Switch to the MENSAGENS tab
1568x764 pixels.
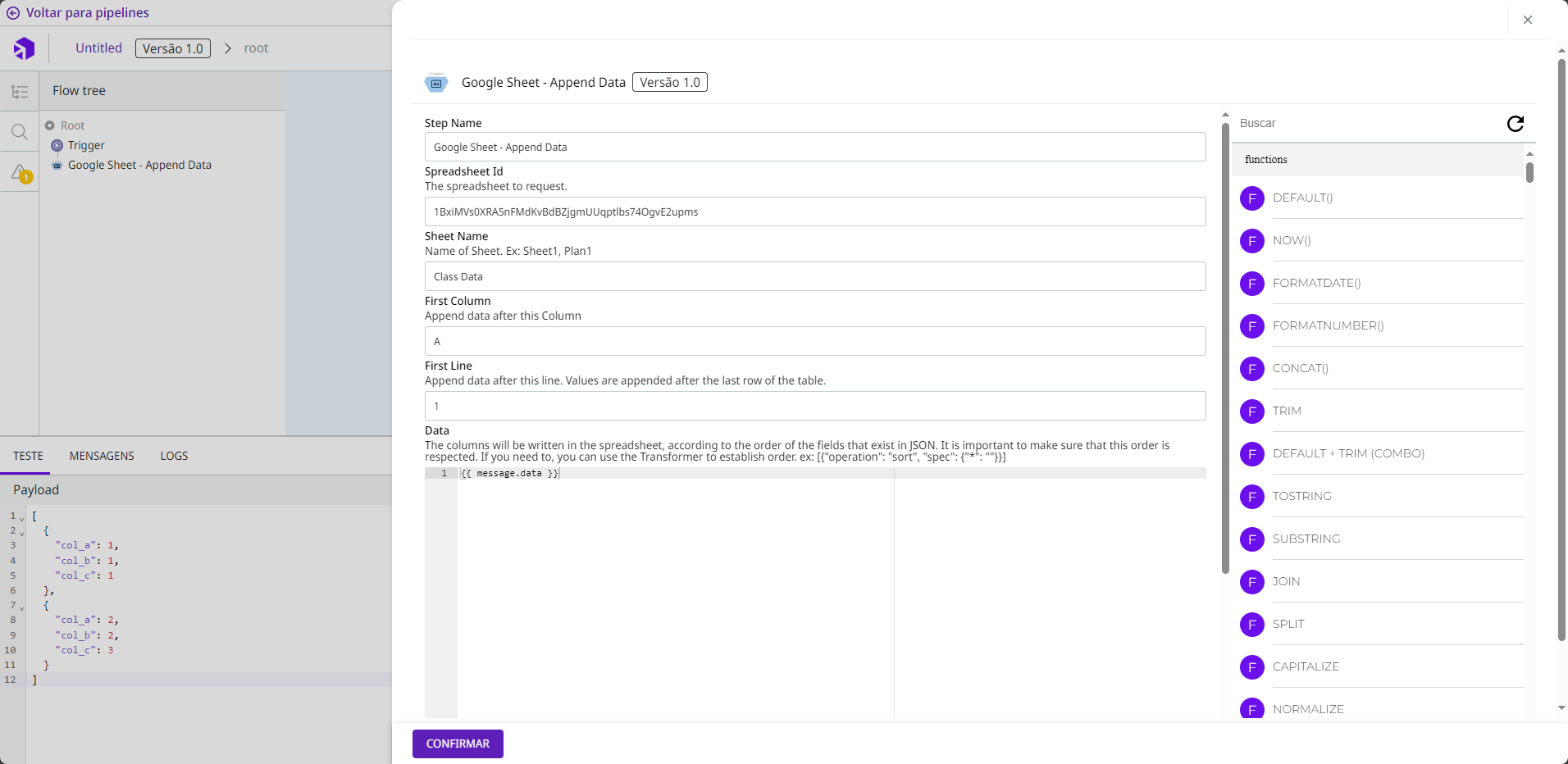tap(102, 456)
